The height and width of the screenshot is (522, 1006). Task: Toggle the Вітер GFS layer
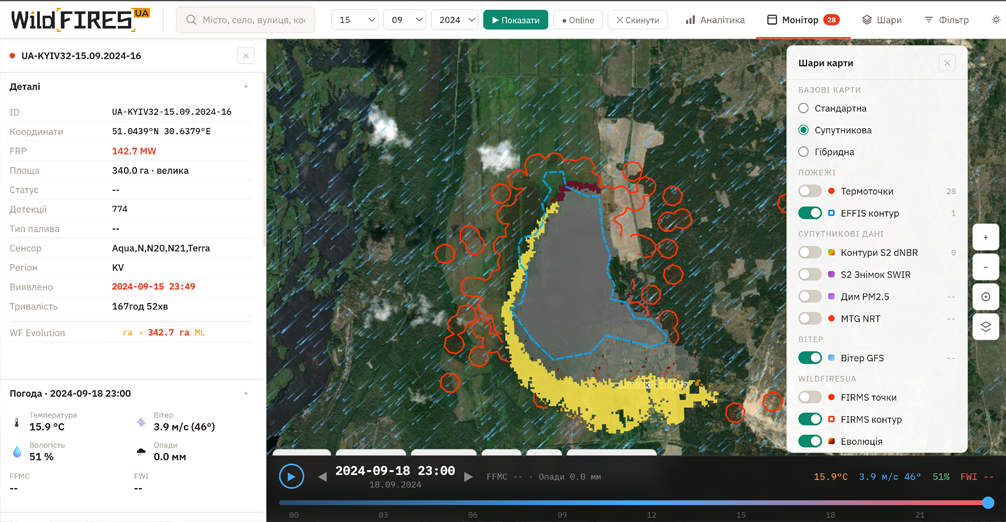[810, 358]
